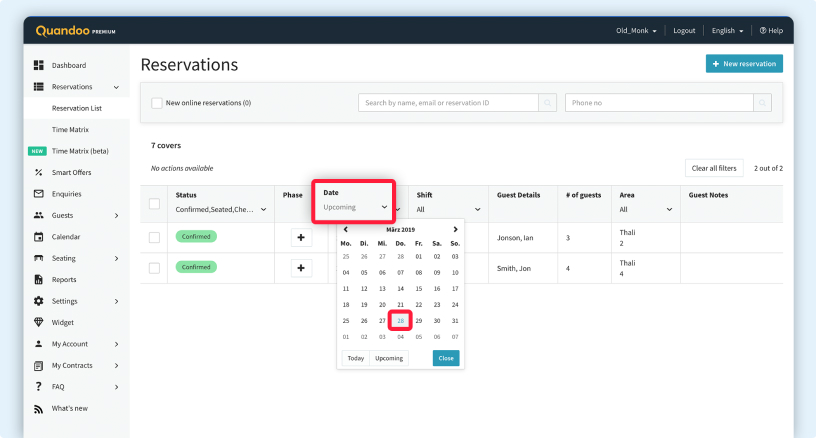
Task: Open Reports from the sidebar menu
Action: click(x=64, y=280)
